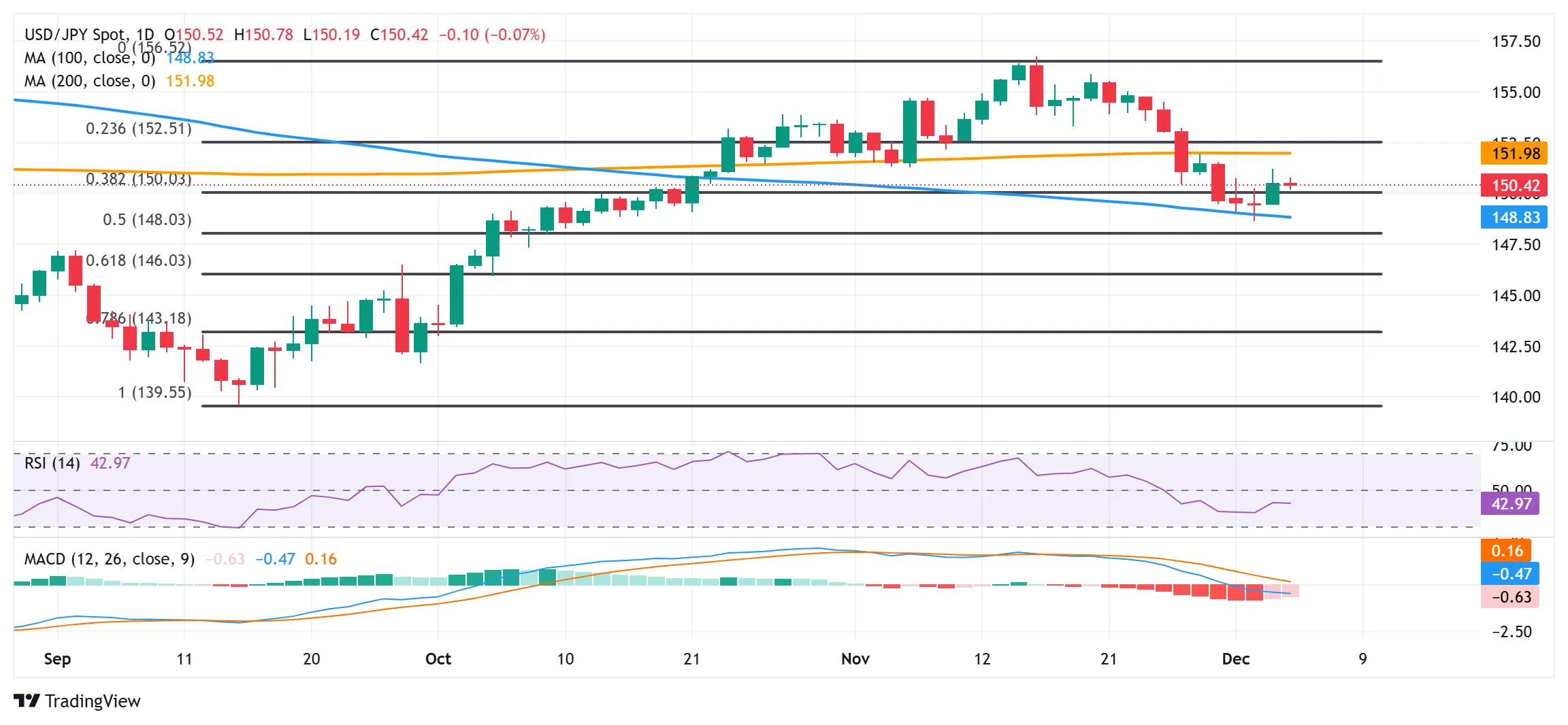Click the TradingView brand text
Image resolution: width=1568 pixels, height=725 pixels.
tap(93, 701)
